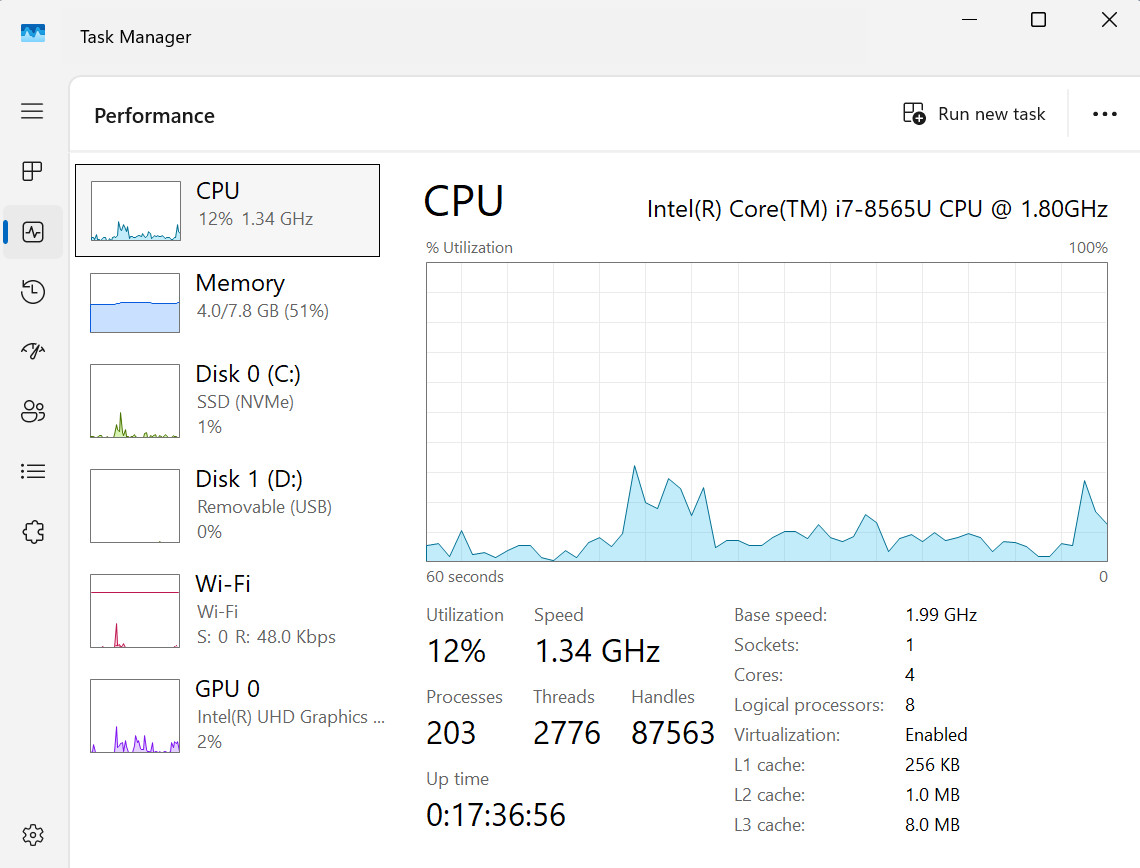Maximize the Task Manager window
1140x868 pixels.
tap(1038, 20)
